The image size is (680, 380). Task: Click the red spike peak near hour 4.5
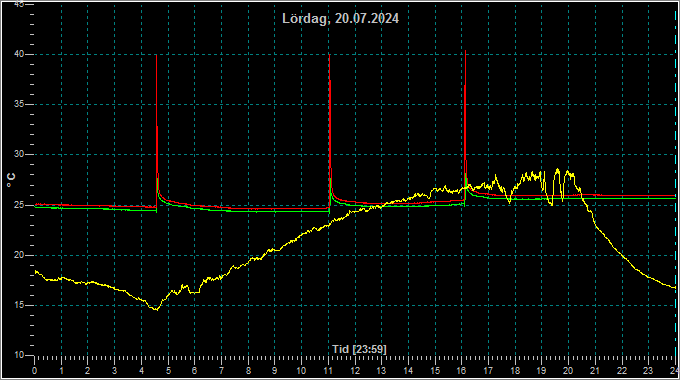pyautogui.click(x=157, y=56)
